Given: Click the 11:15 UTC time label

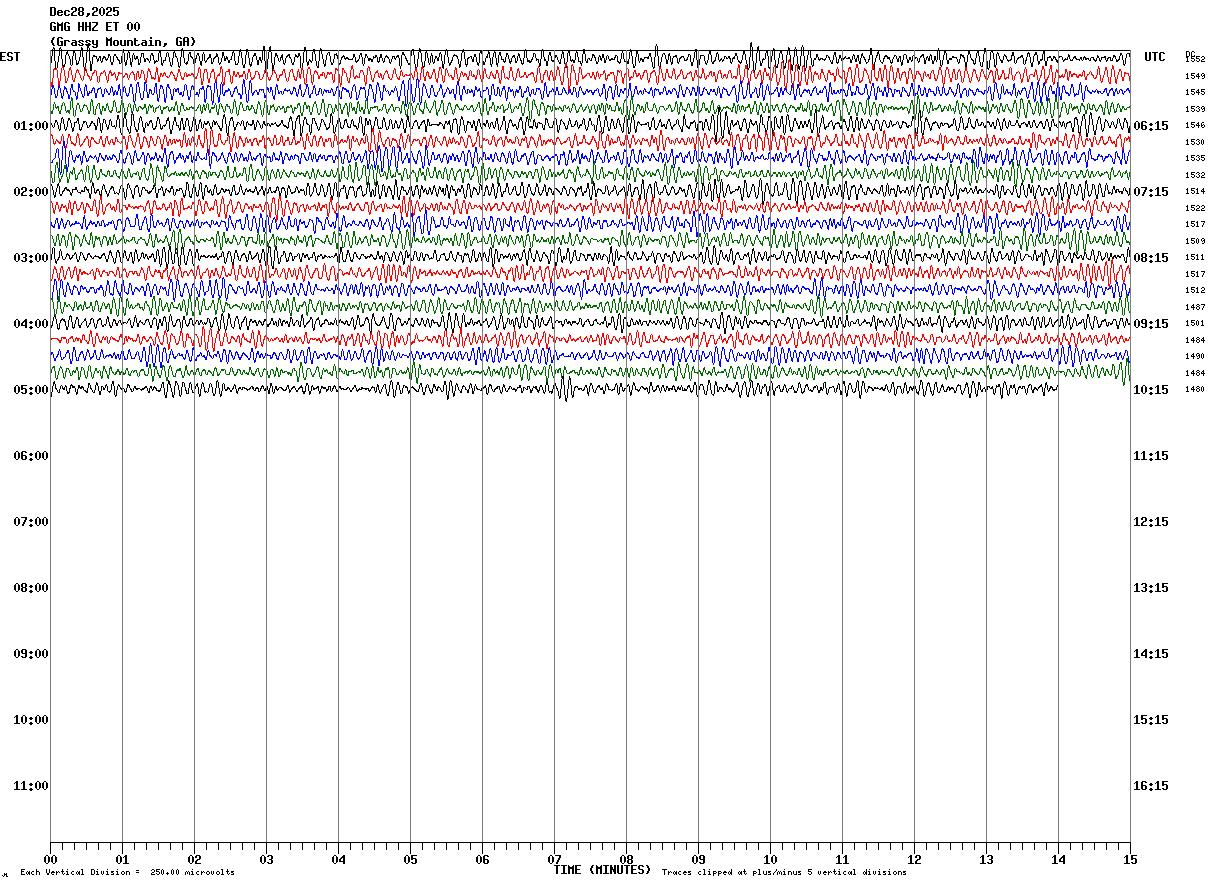Looking at the screenshot, I should (1151, 456).
